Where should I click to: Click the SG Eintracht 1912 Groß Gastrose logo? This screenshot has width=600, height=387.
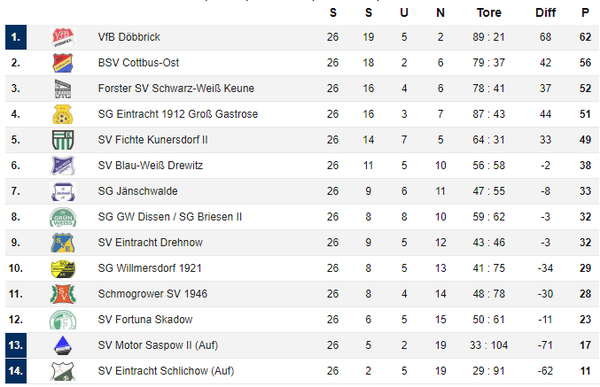coord(63,114)
